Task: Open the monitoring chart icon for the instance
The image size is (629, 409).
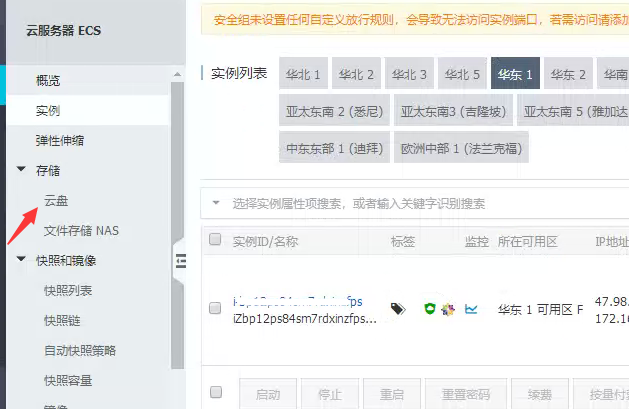Action: point(471,309)
